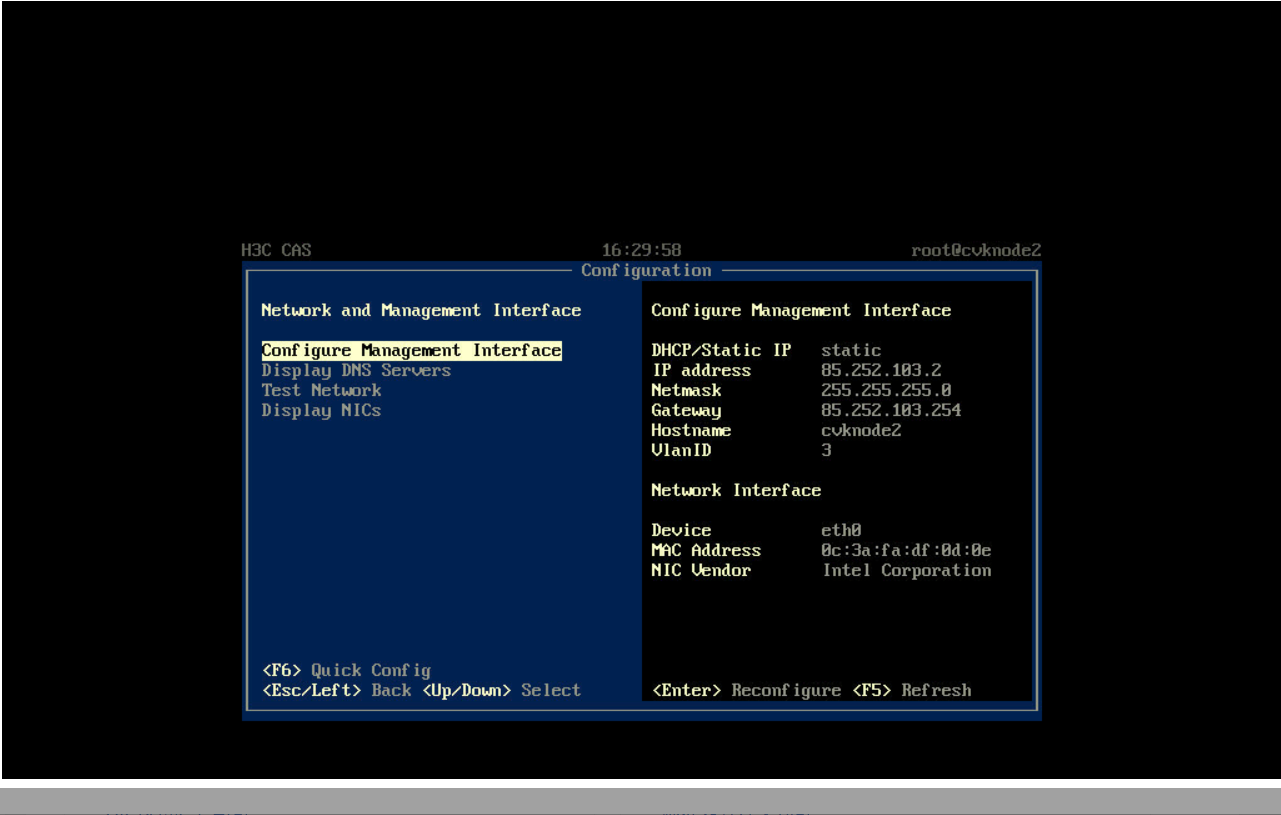Click the Intel Corporation vendor value
Image resolution: width=1281 pixels, height=815 pixels.
pos(906,571)
